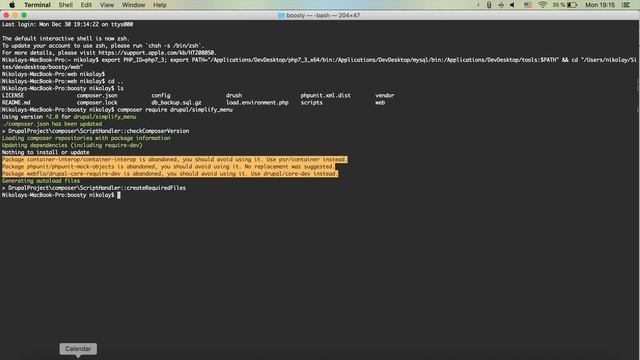Open the Window menu
640x360 pixels.
(x=133, y=5)
